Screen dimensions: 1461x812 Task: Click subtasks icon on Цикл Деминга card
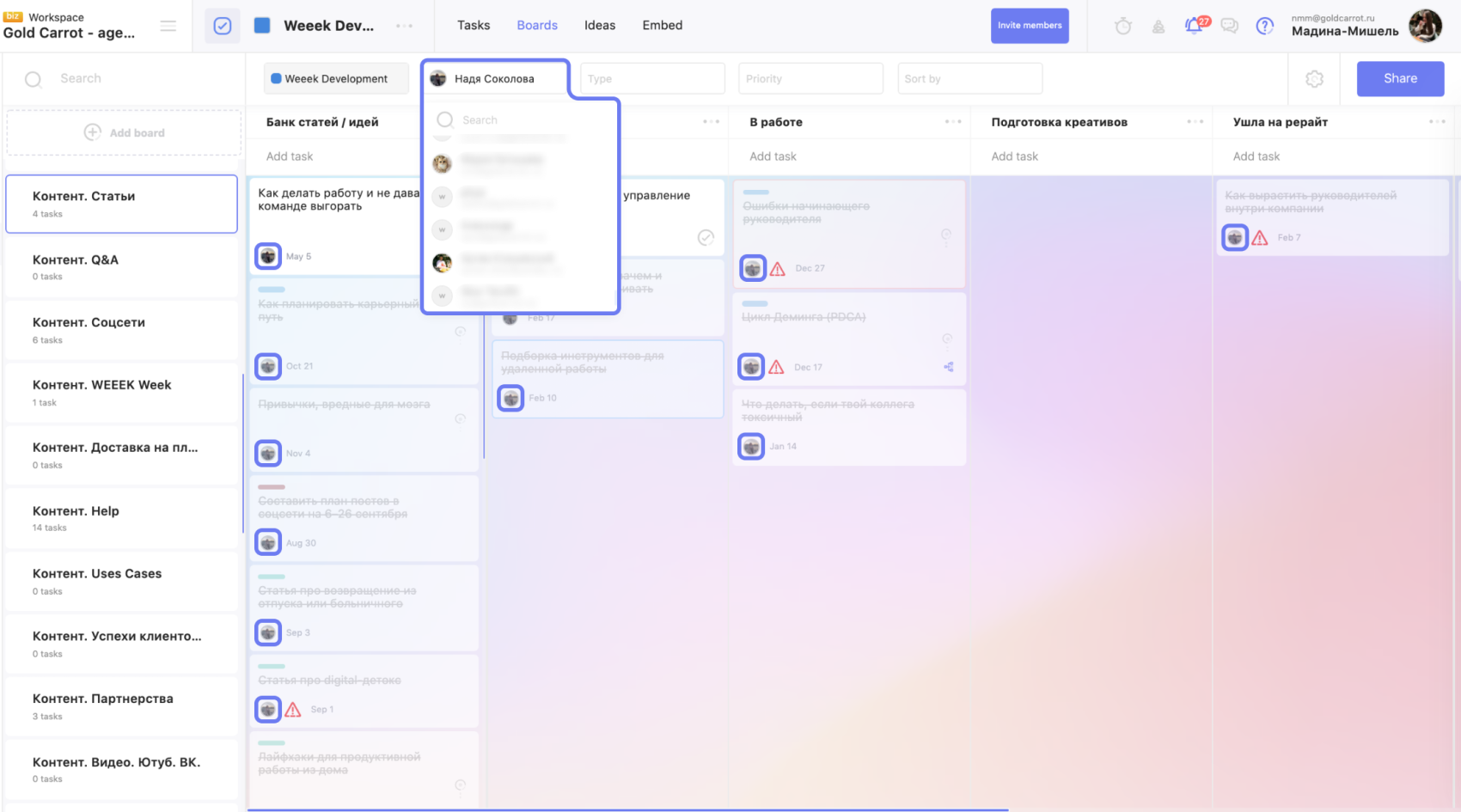(x=949, y=367)
